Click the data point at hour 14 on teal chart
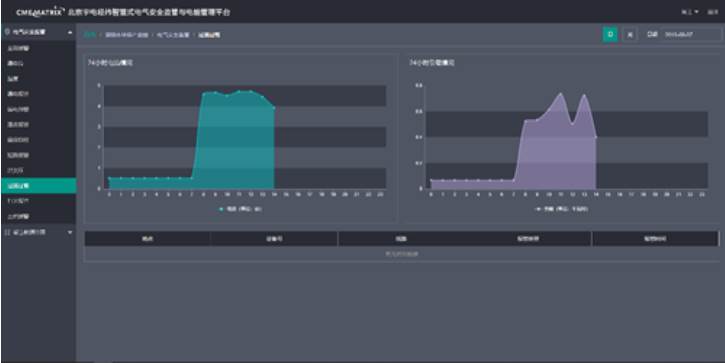 (274, 108)
